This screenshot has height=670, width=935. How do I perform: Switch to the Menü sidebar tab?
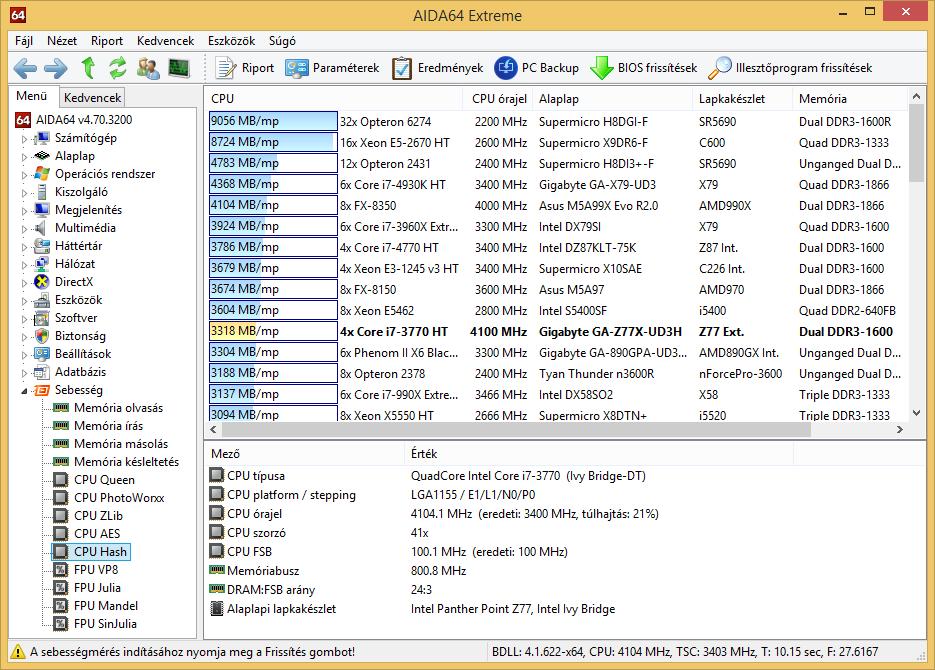click(x=32, y=96)
